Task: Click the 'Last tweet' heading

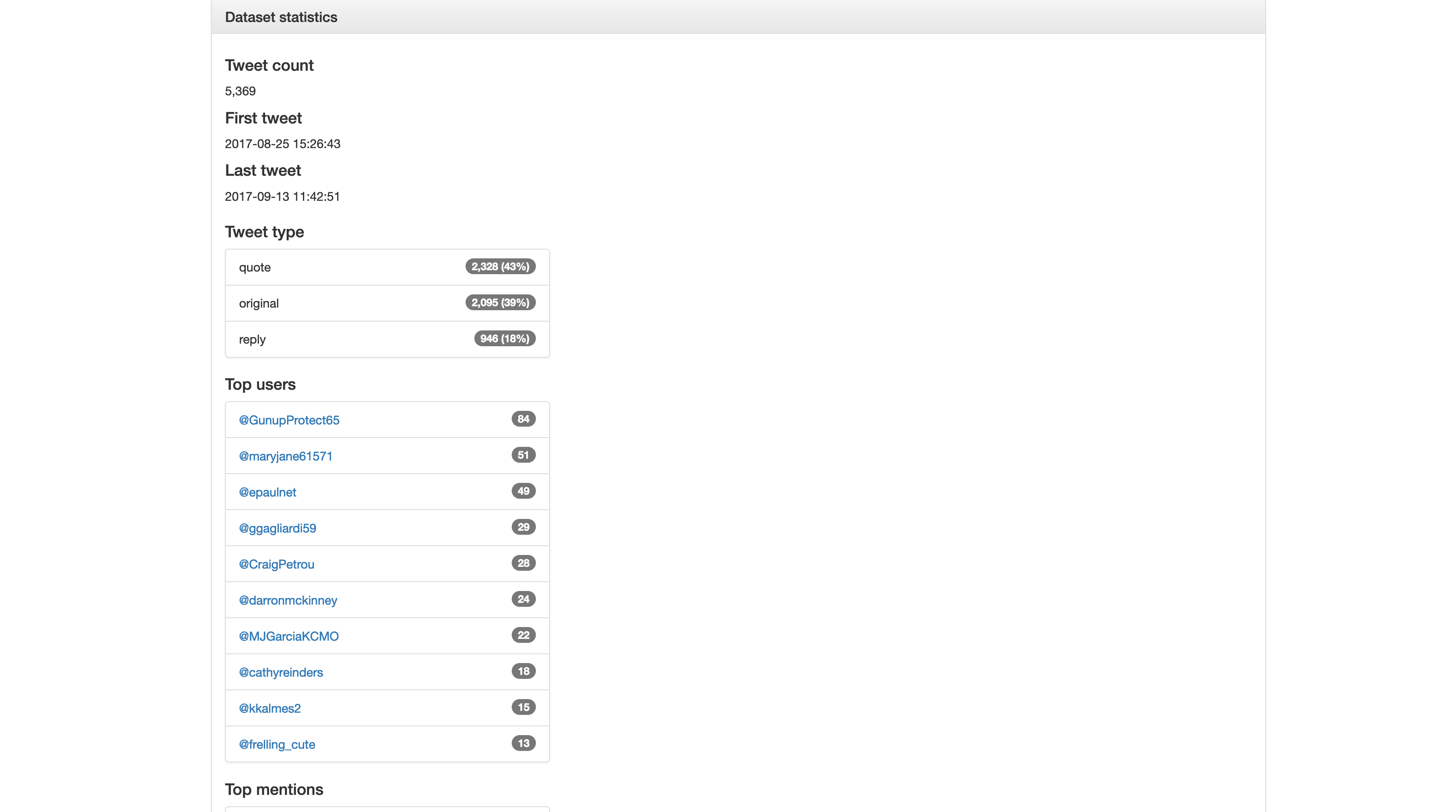Action: click(263, 170)
